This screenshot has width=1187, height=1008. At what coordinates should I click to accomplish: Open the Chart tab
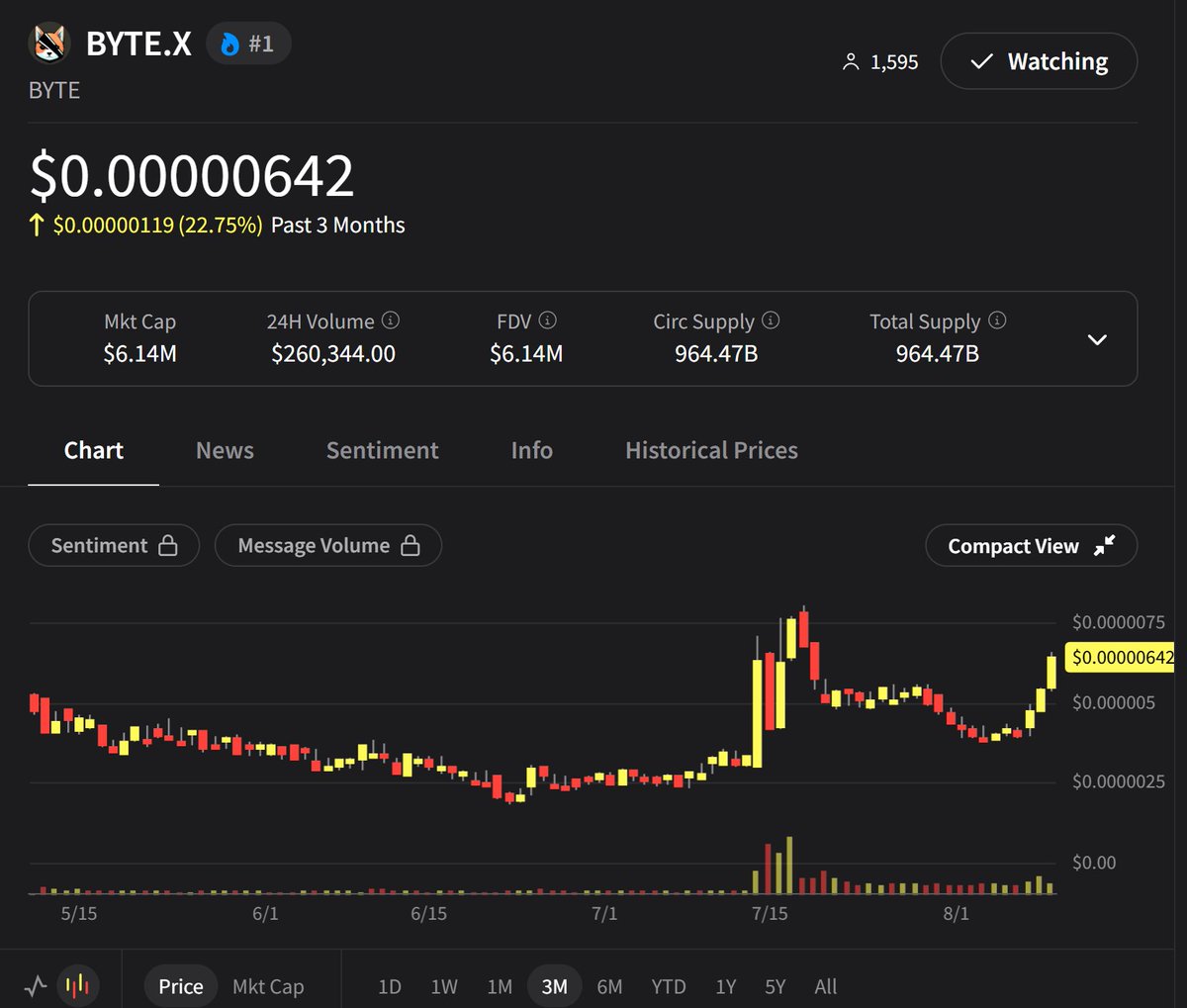(x=94, y=451)
